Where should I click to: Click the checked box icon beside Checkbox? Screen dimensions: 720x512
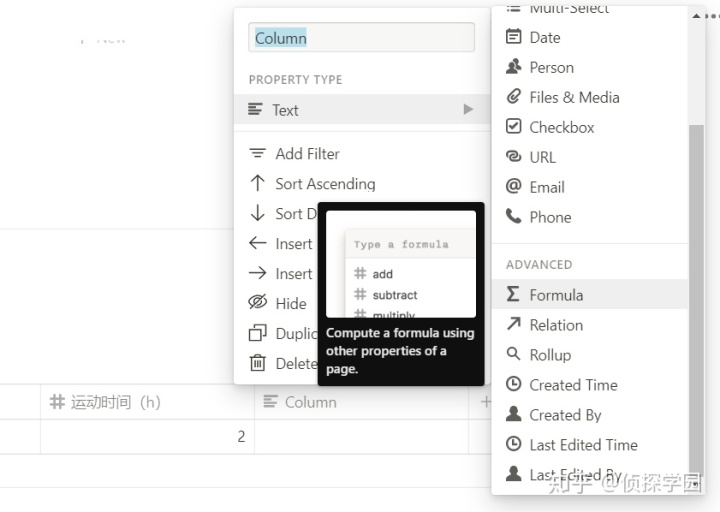513,126
